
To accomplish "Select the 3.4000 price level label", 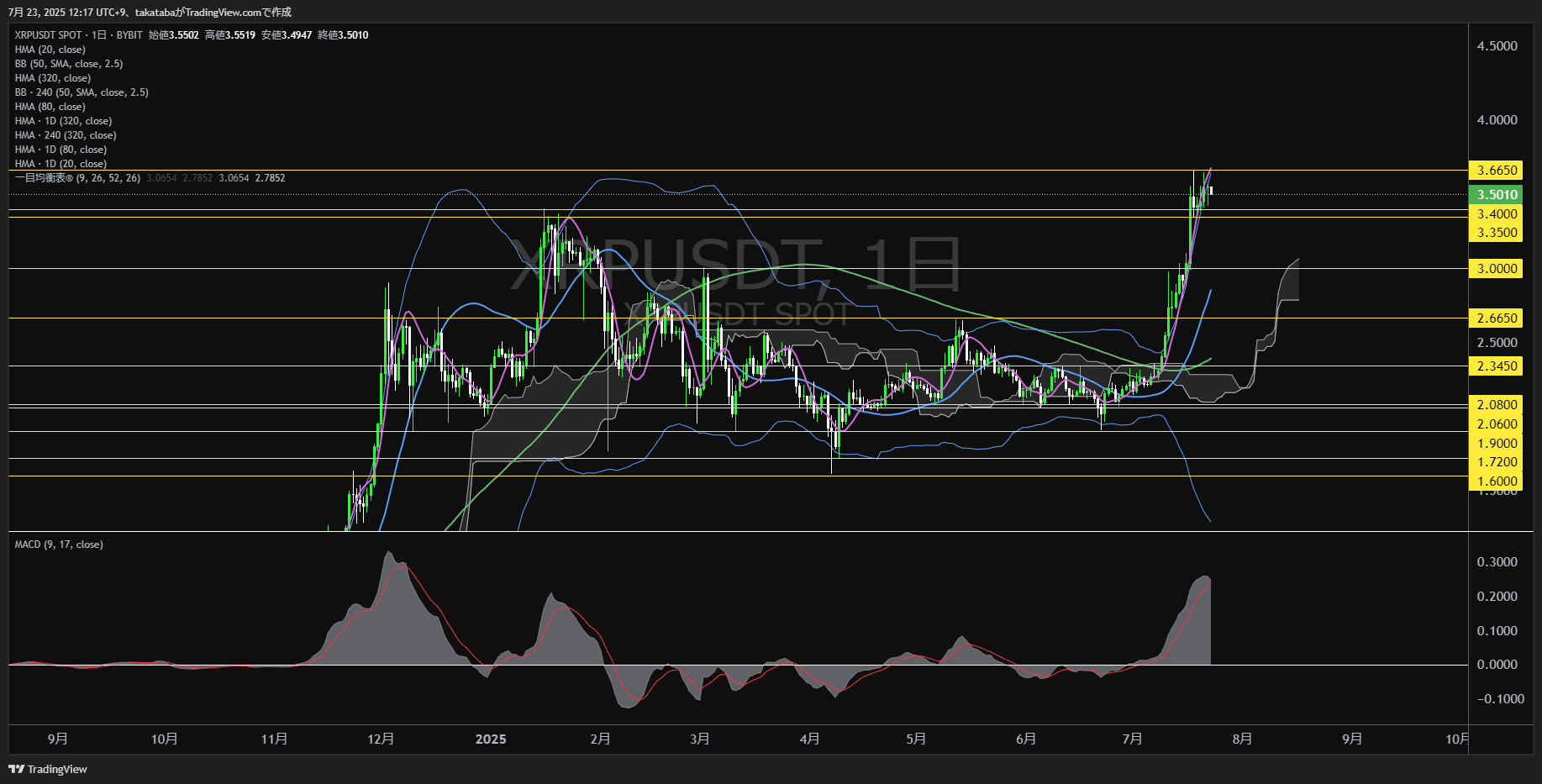I will coord(1497,214).
